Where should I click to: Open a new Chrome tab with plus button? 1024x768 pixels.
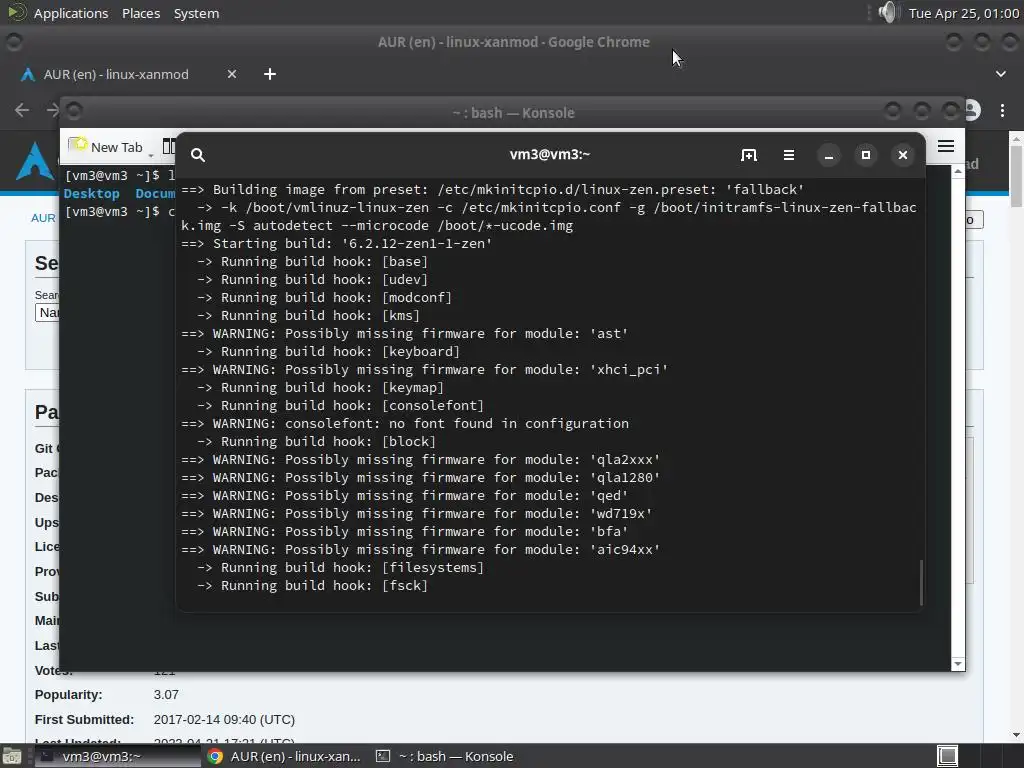pyautogui.click(x=270, y=74)
